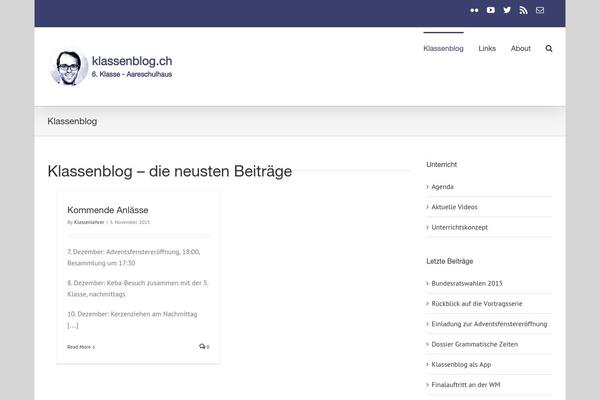600x400 pixels.
Task: Open the Links navigation item
Action: [487, 49]
